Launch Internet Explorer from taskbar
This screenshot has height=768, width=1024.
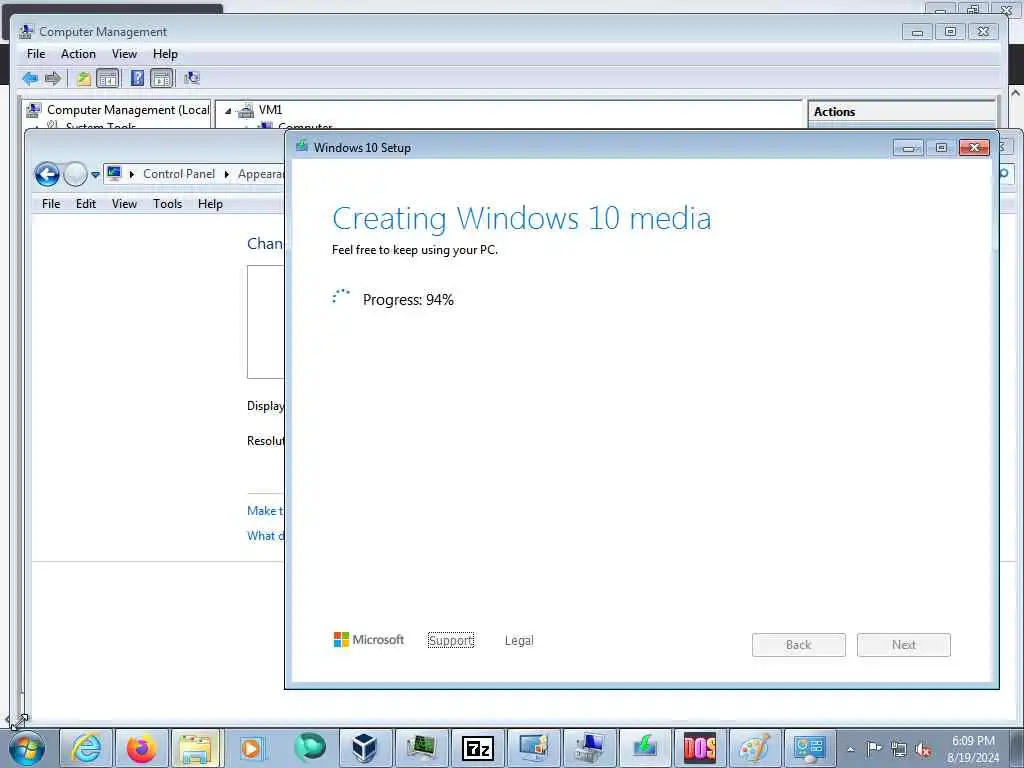(86, 748)
